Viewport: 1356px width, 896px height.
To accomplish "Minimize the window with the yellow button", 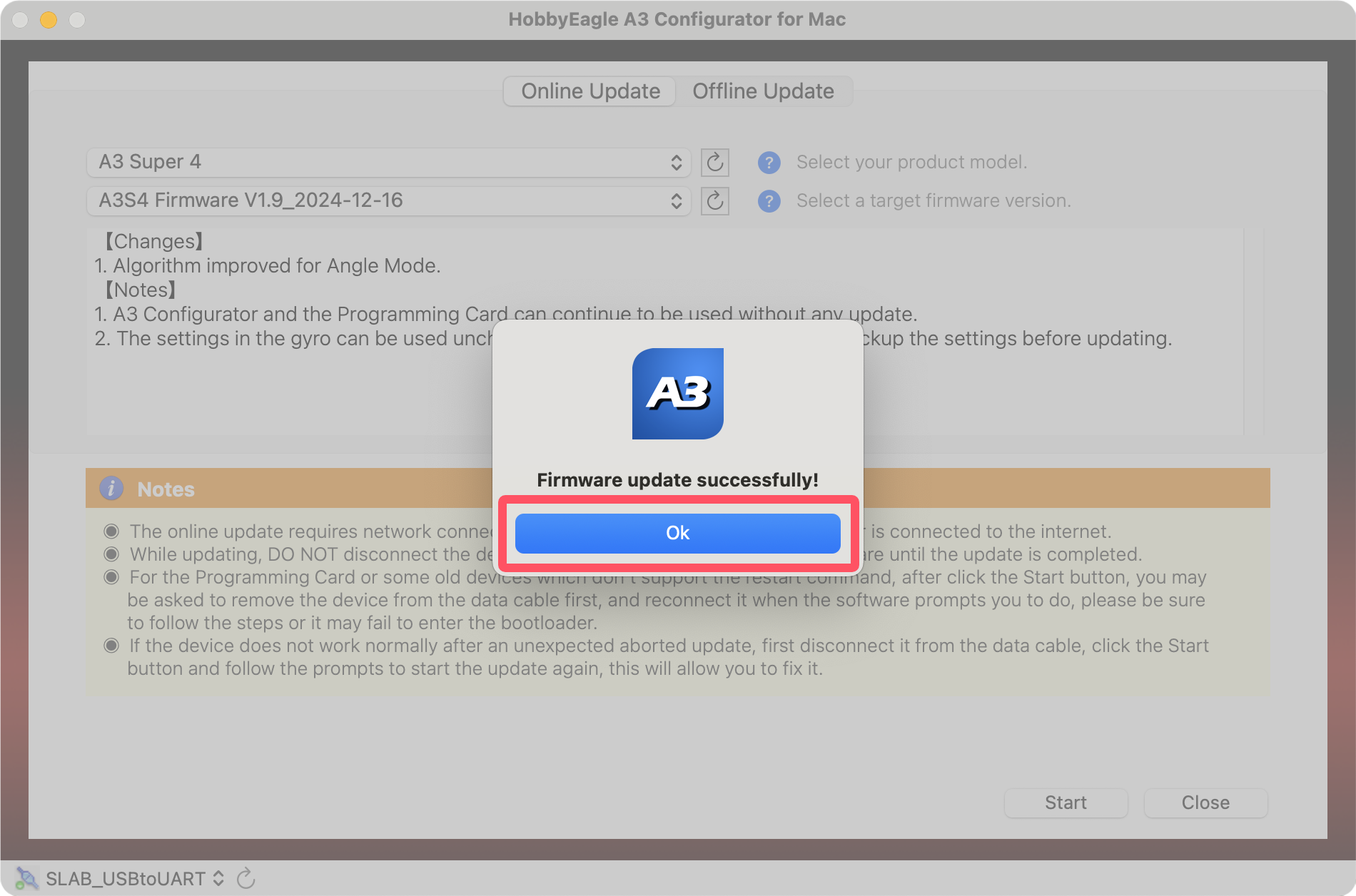I will tap(49, 20).
